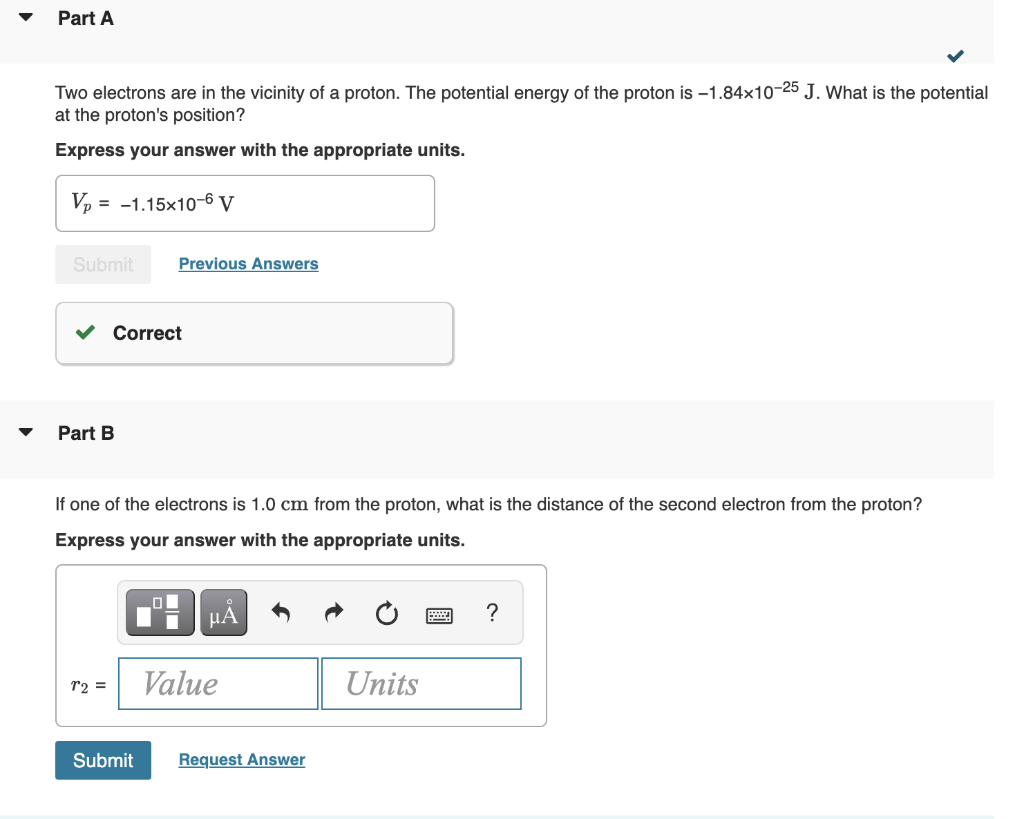Viewport: 1024px width, 819px height.
Task: View Previous Answers for Part A
Action: 248,263
